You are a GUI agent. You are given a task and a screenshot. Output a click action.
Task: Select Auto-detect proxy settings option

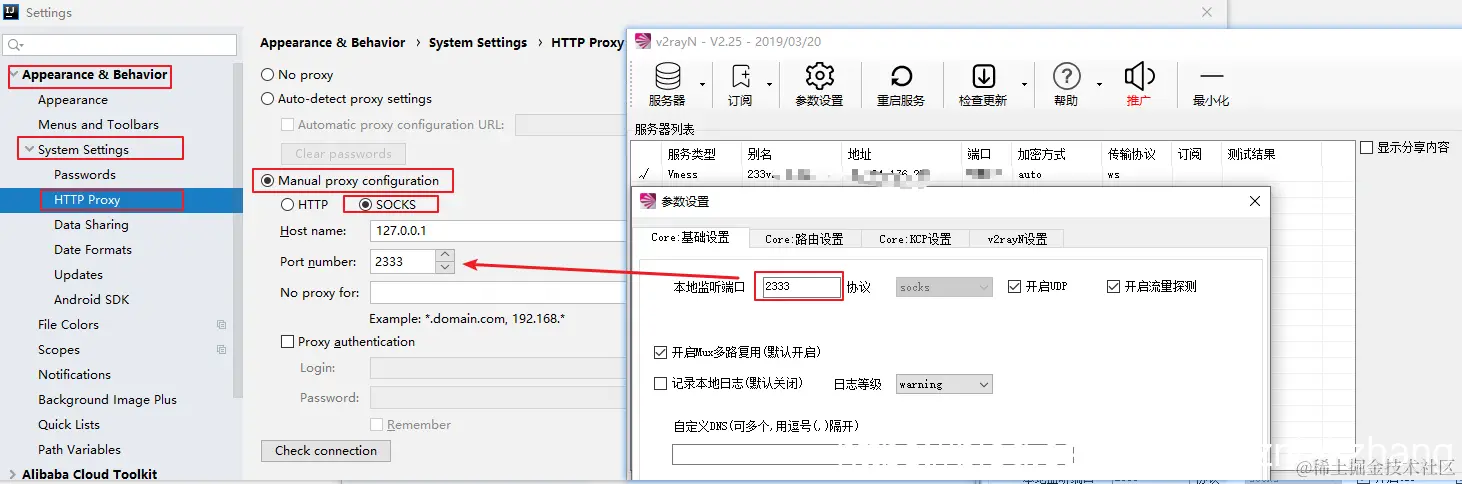(x=267, y=99)
